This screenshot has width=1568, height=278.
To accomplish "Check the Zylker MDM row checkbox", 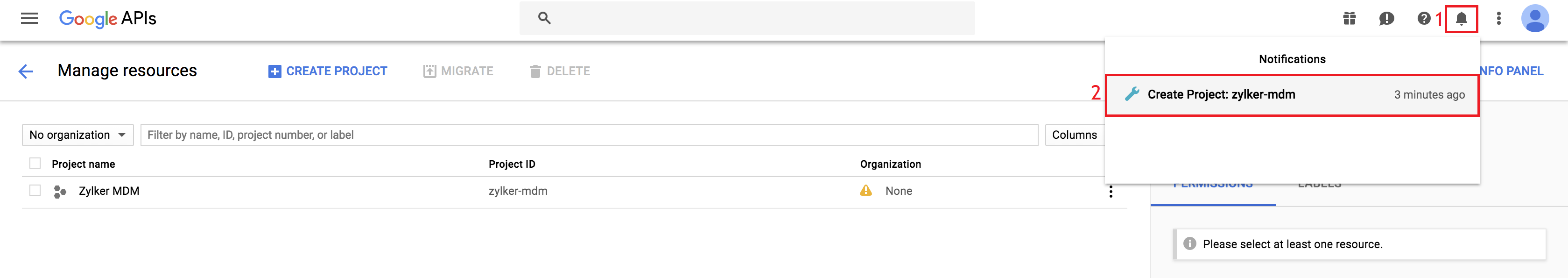I will [x=35, y=191].
